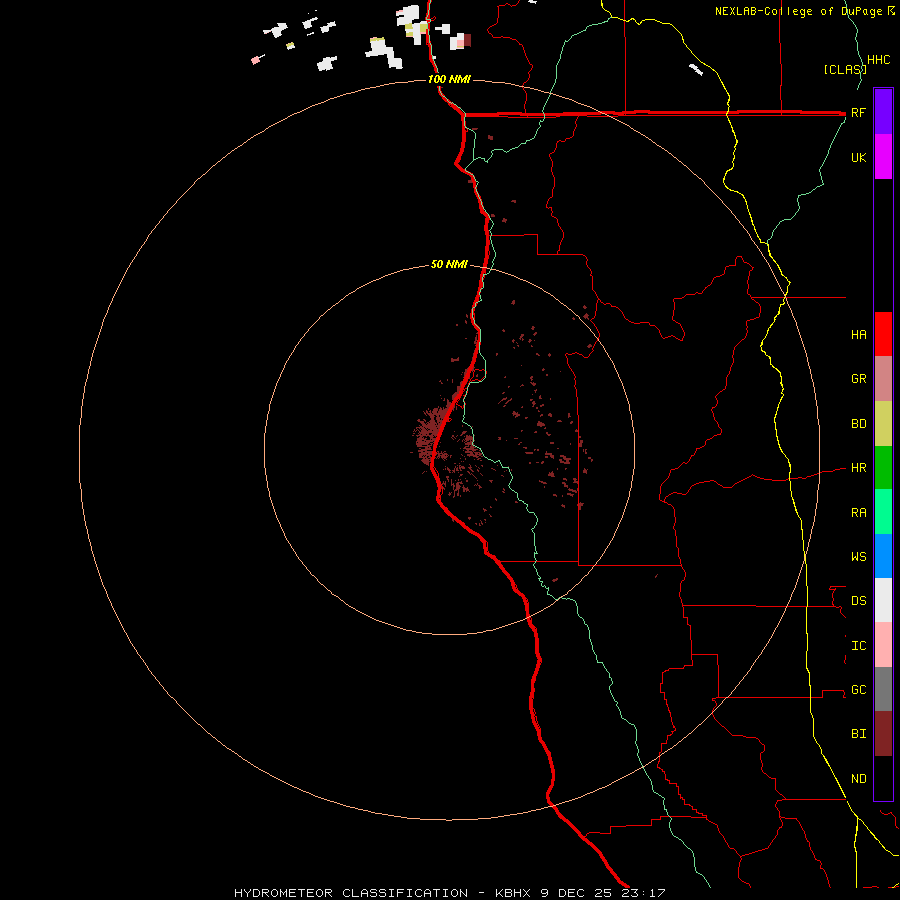
Task: Click the GR legend label
Action: pos(858,379)
